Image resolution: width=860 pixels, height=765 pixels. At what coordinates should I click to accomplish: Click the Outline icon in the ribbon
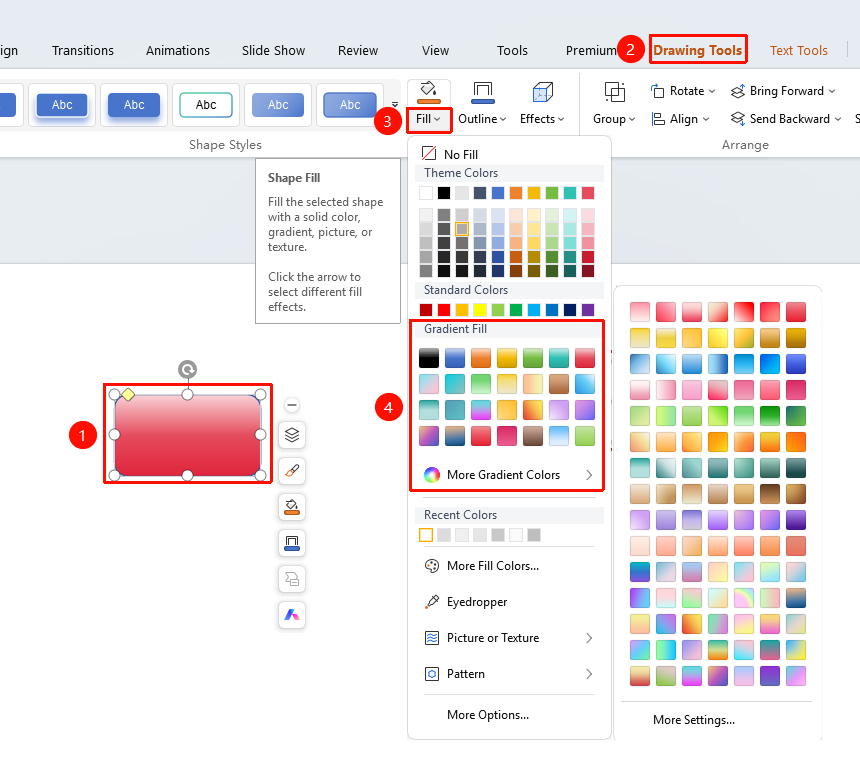[x=483, y=92]
